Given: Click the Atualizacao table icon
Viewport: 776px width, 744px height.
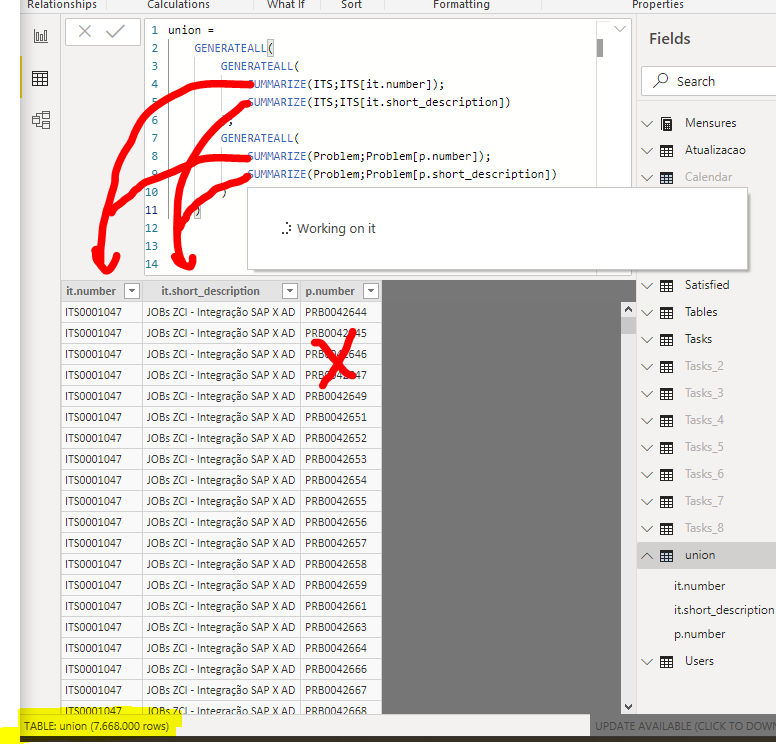Looking at the screenshot, I should 667,150.
